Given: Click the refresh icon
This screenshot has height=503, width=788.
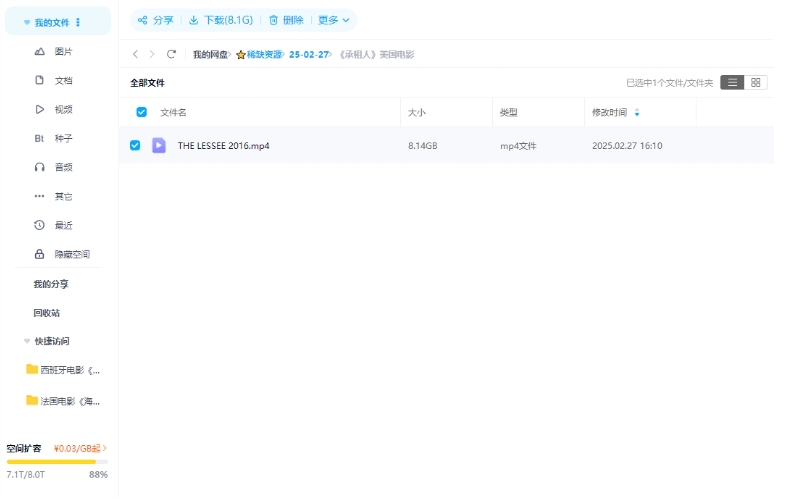Looking at the screenshot, I should pos(171,54).
